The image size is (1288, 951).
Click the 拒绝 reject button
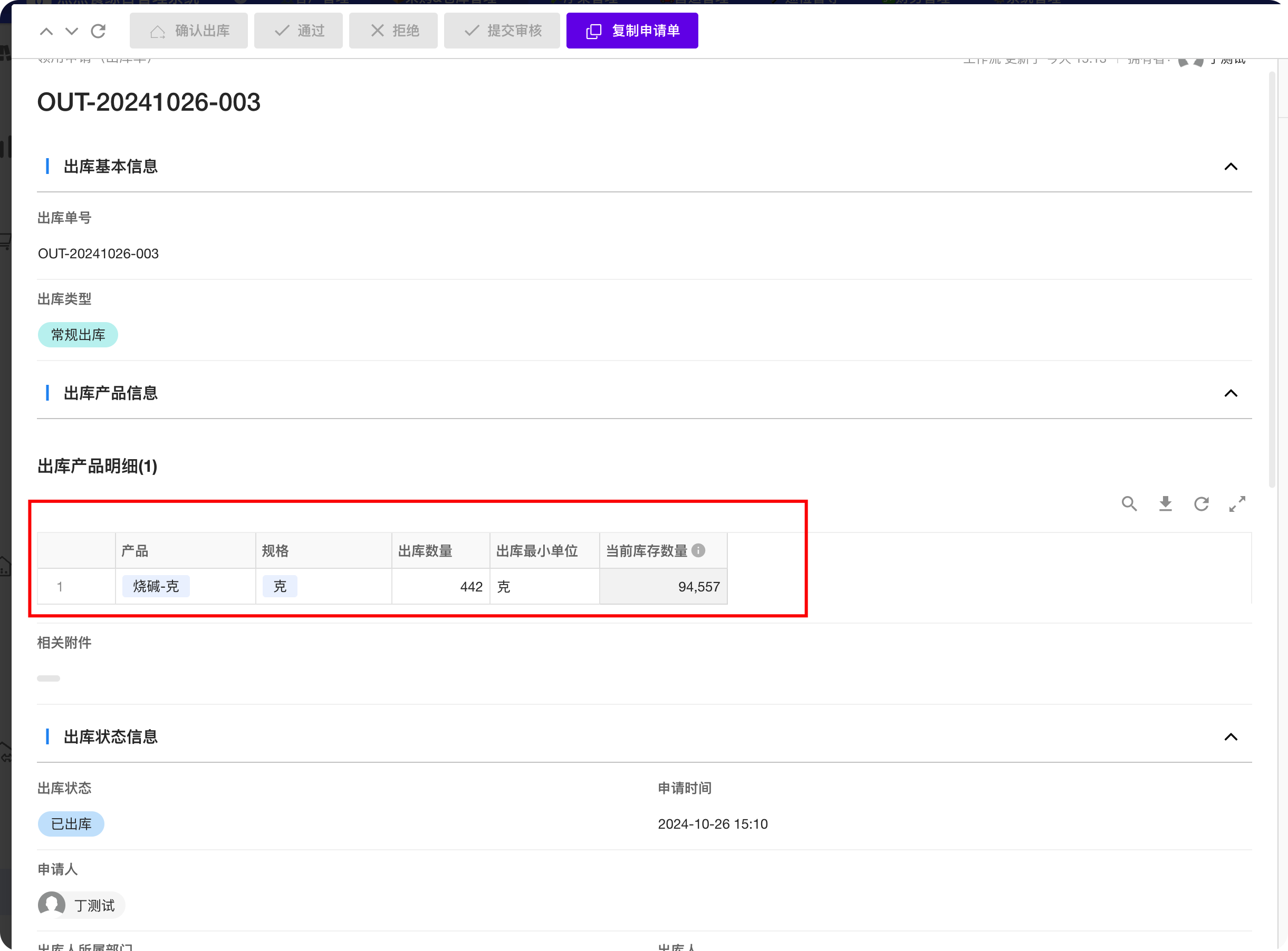click(393, 31)
